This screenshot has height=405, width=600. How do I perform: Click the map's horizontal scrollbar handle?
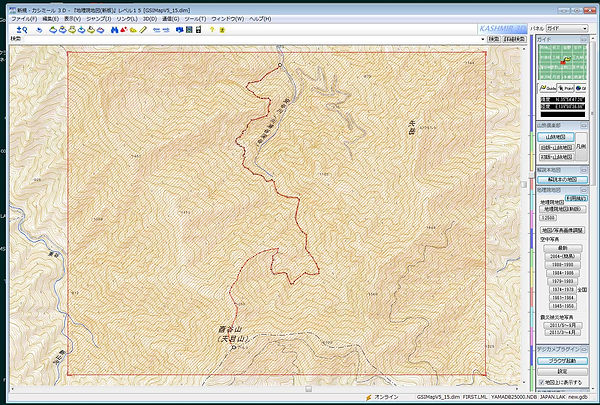[308, 389]
